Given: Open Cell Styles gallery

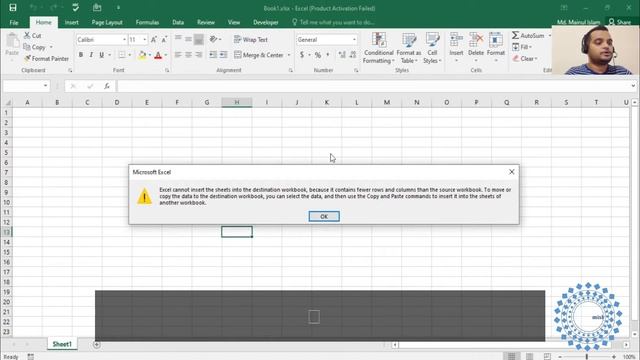Looking at the screenshot, I should coord(432,48).
